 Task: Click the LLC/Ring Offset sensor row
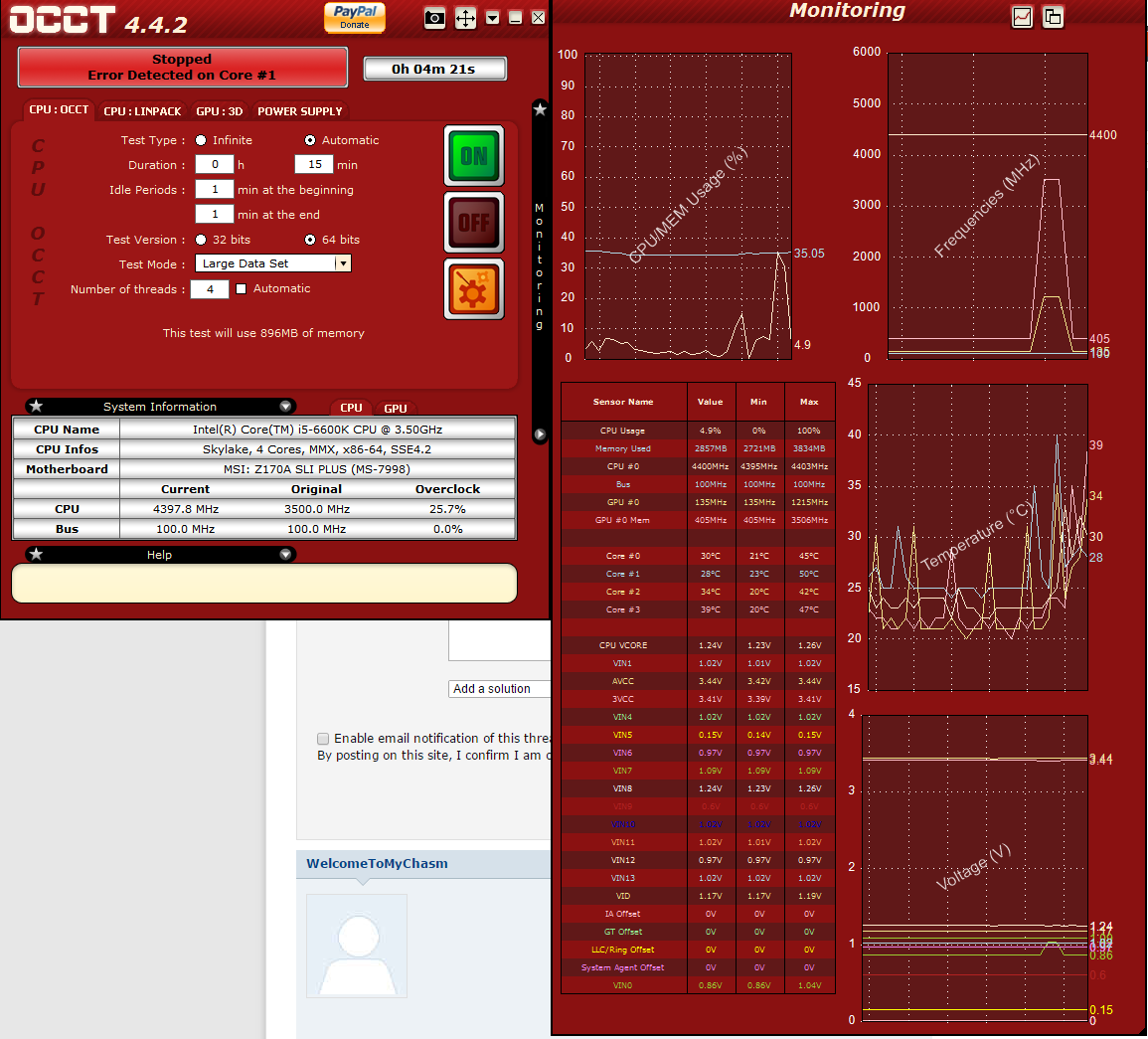coord(698,950)
